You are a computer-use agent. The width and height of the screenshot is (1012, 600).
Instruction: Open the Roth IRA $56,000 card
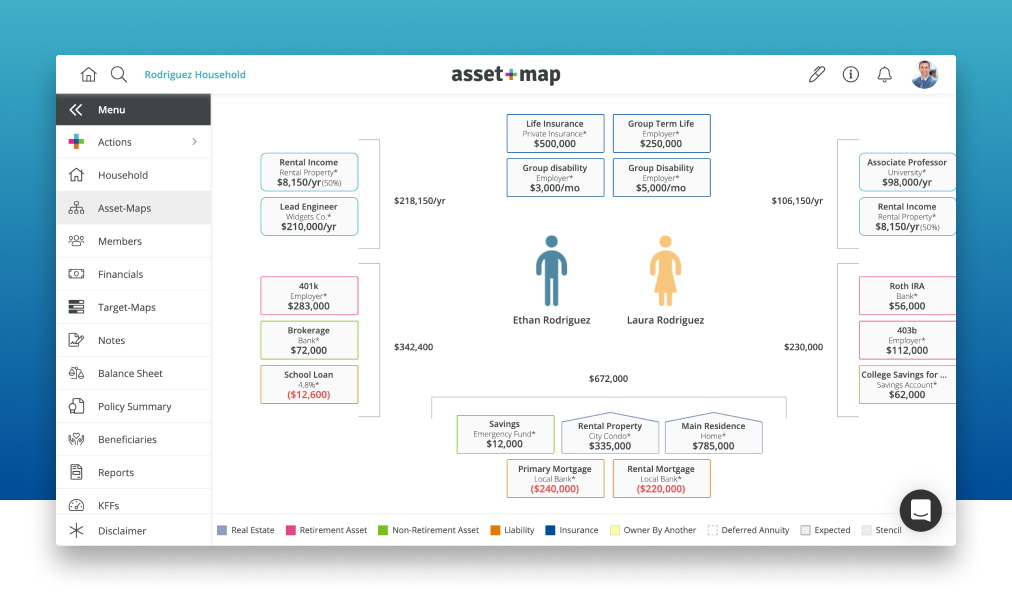(907, 295)
